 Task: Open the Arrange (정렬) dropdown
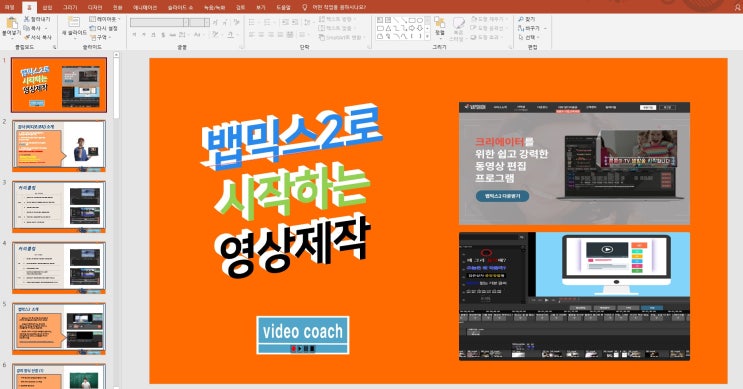tap(440, 27)
